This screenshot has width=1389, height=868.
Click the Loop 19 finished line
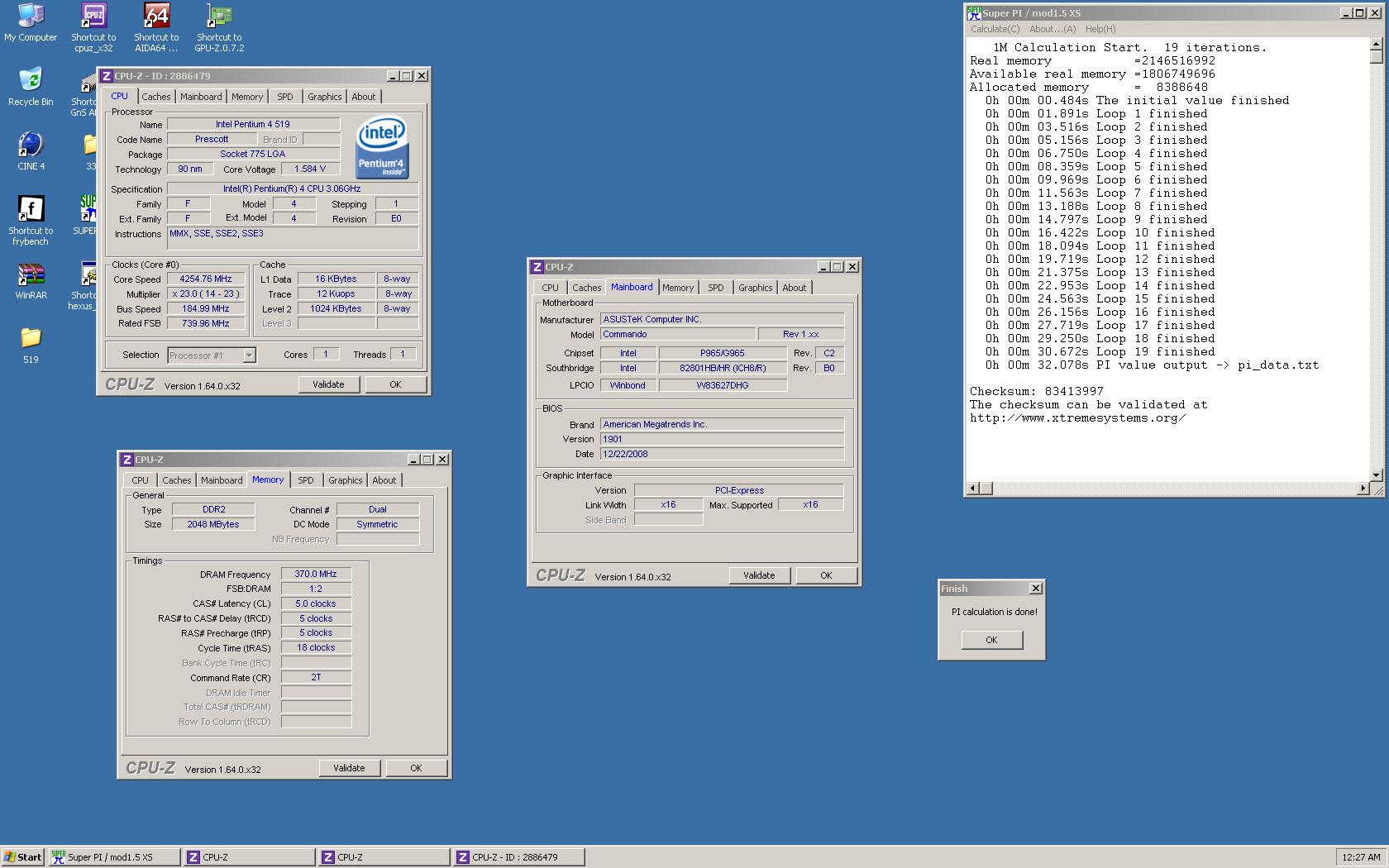tap(1096, 351)
